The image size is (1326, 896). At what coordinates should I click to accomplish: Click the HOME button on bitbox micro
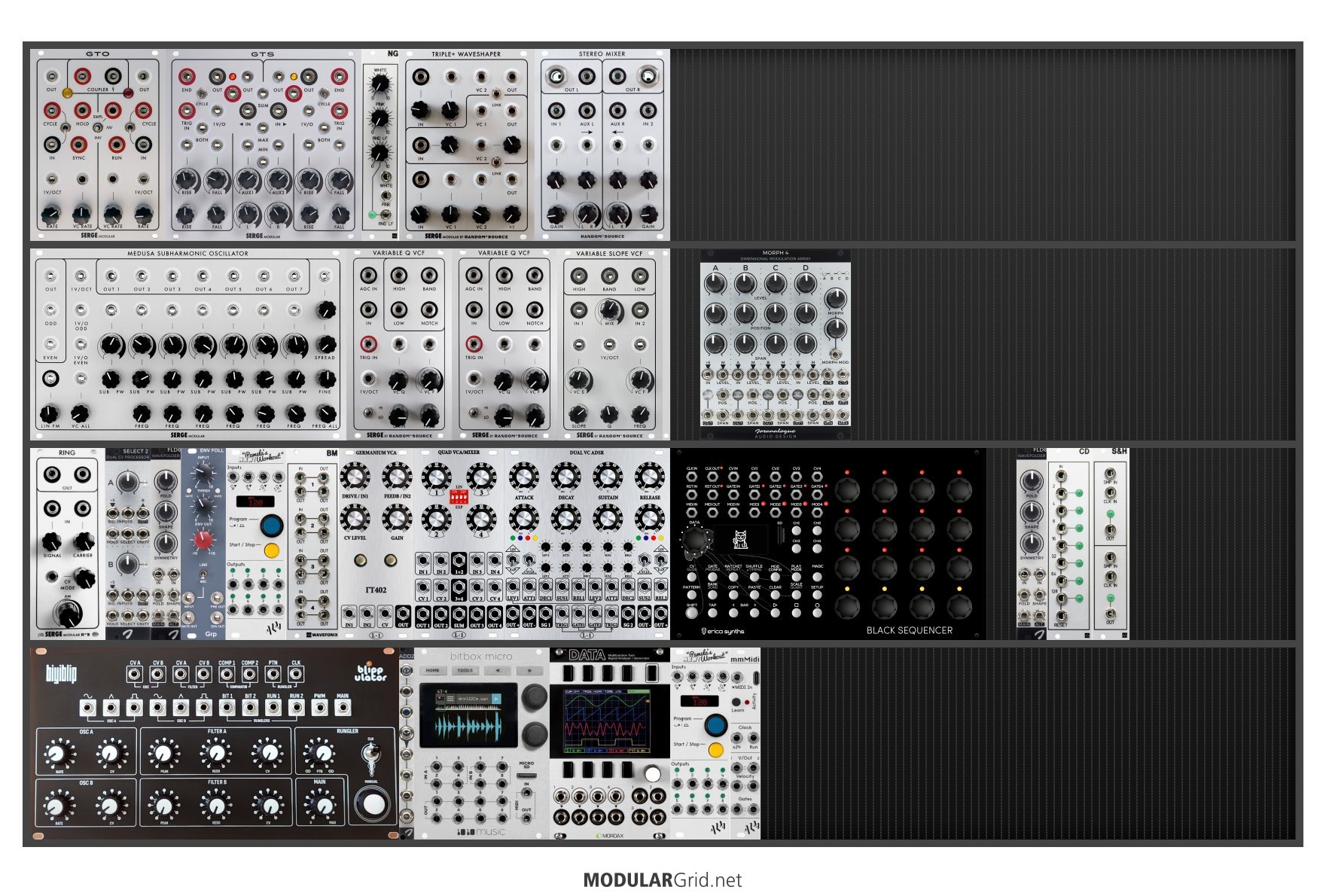pyautogui.click(x=433, y=670)
